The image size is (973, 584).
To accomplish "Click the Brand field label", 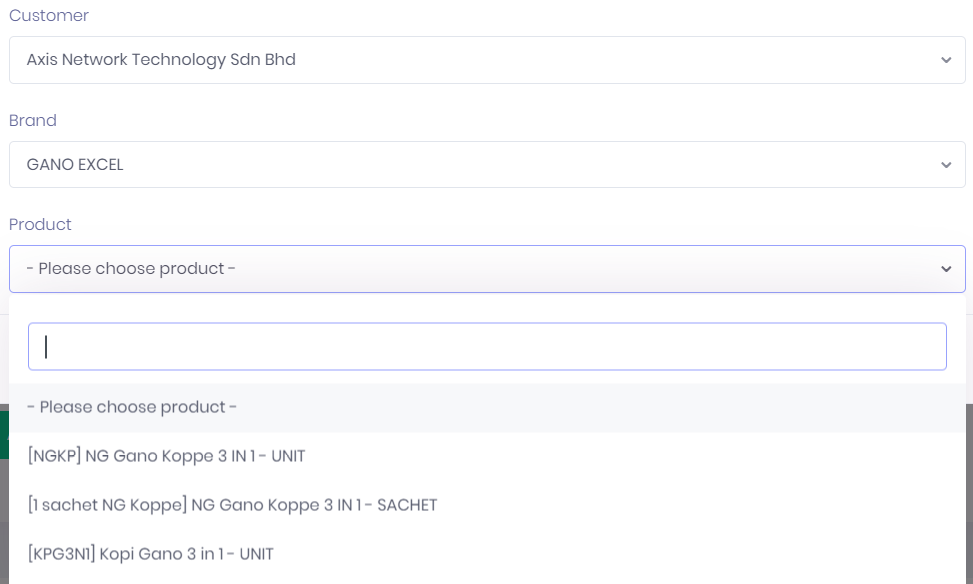I will click(33, 120).
